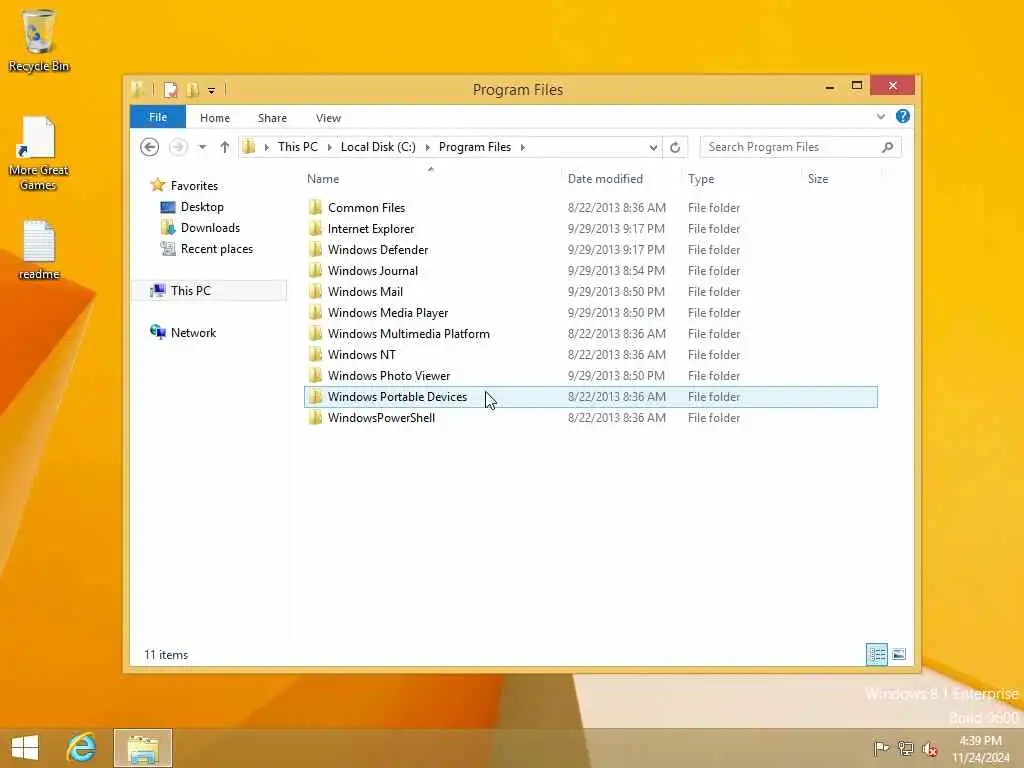Select the Common Files folder
Screen dimensions: 1024x768
pyautogui.click(x=591, y=208)
